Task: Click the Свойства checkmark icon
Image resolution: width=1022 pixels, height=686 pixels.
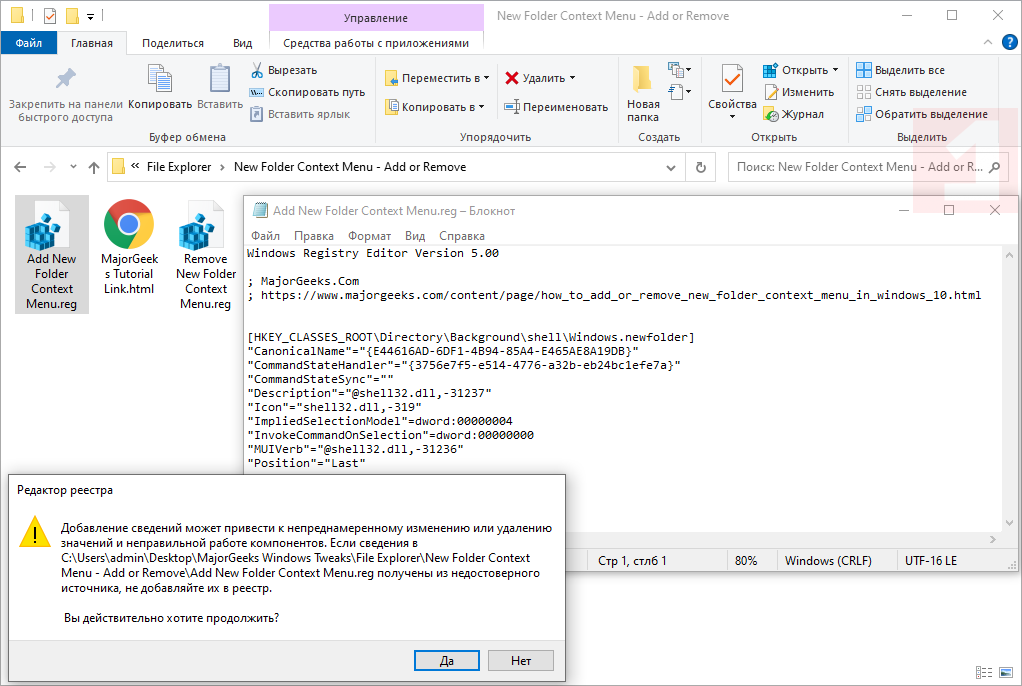Action: click(x=732, y=79)
